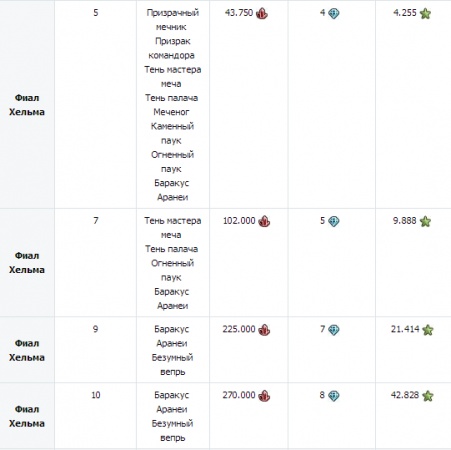
Task: Click the red crystal icon next to 102.000
Action: 264,221
